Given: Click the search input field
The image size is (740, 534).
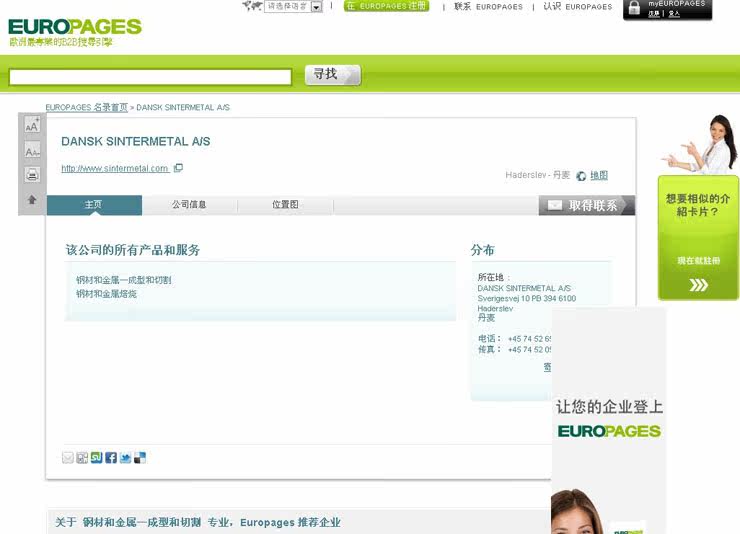Looking at the screenshot, I should (x=150, y=77).
